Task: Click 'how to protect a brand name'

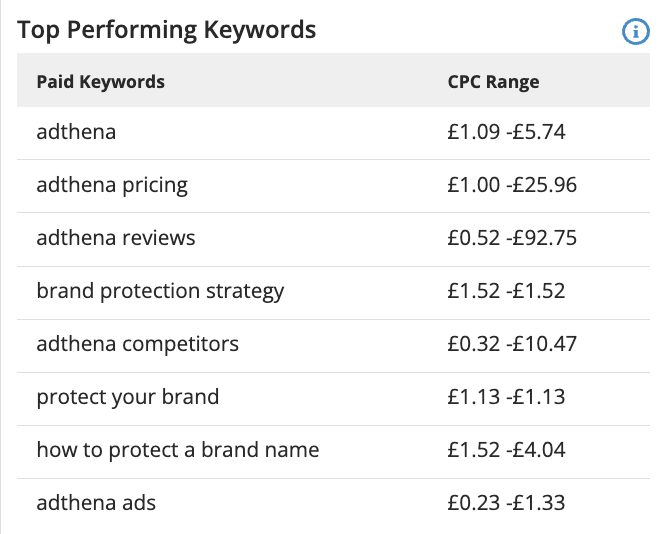Action: [178, 450]
